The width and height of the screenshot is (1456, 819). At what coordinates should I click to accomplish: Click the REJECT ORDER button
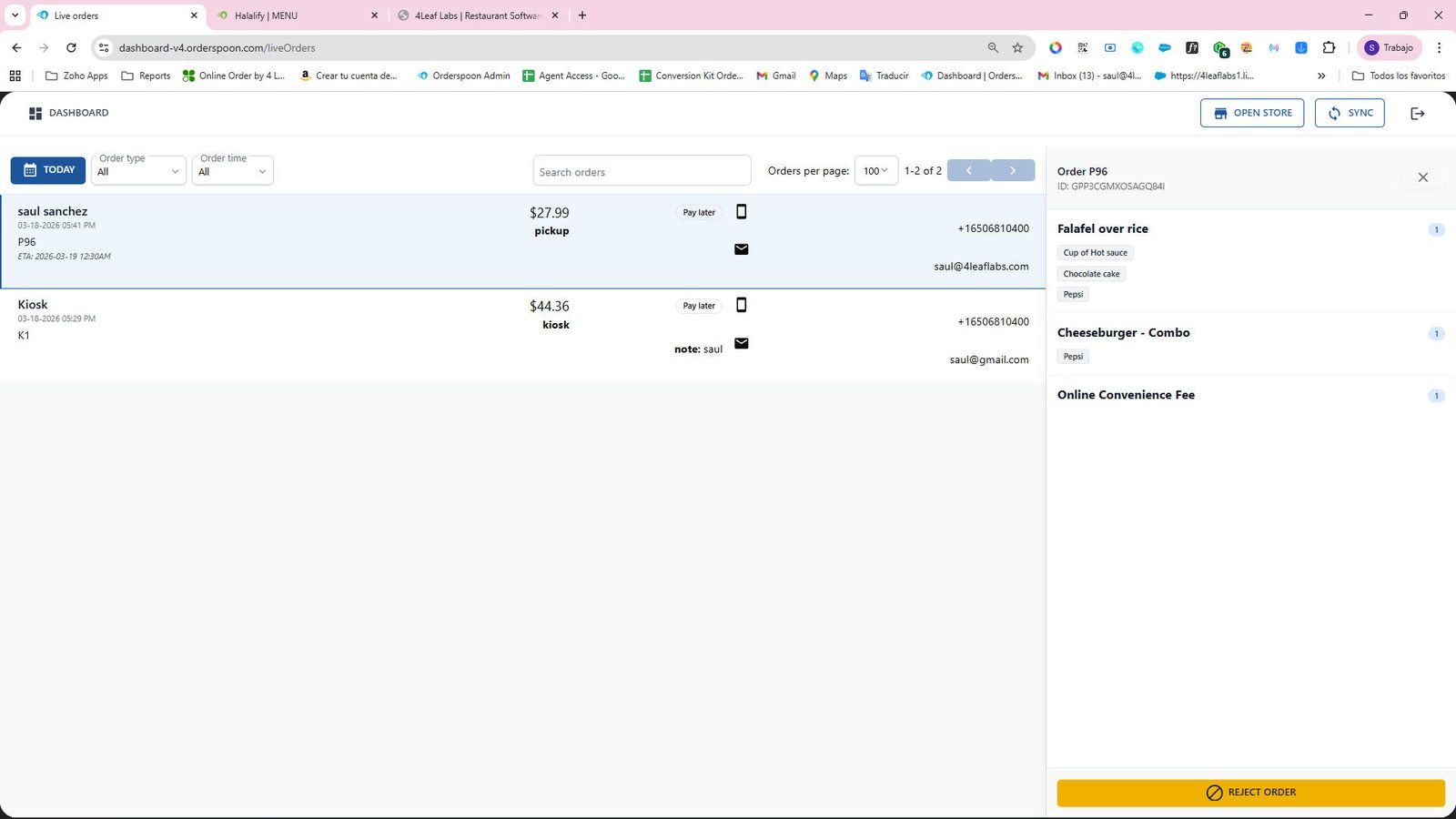point(1250,793)
